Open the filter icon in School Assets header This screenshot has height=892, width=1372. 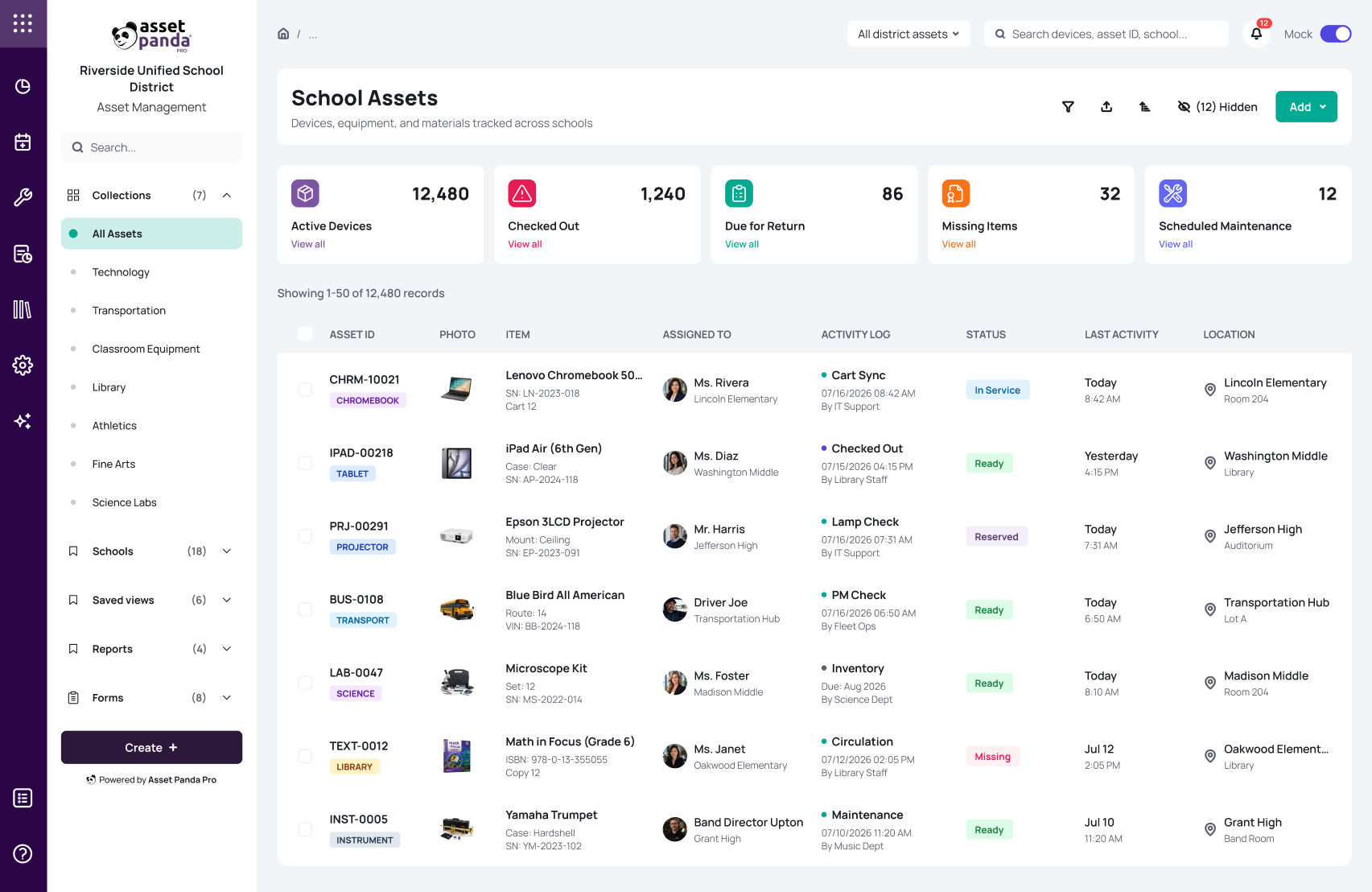tap(1068, 107)
